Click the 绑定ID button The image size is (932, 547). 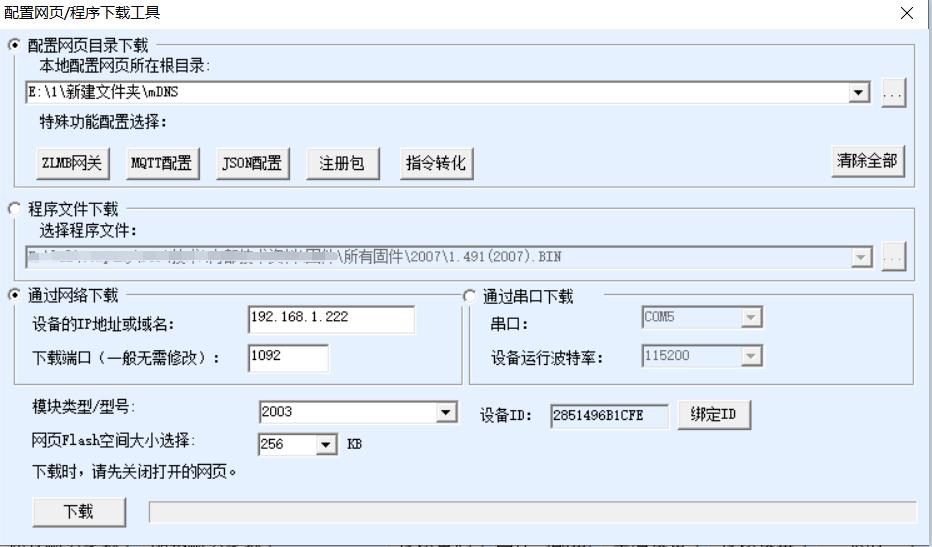pos(713,415)
